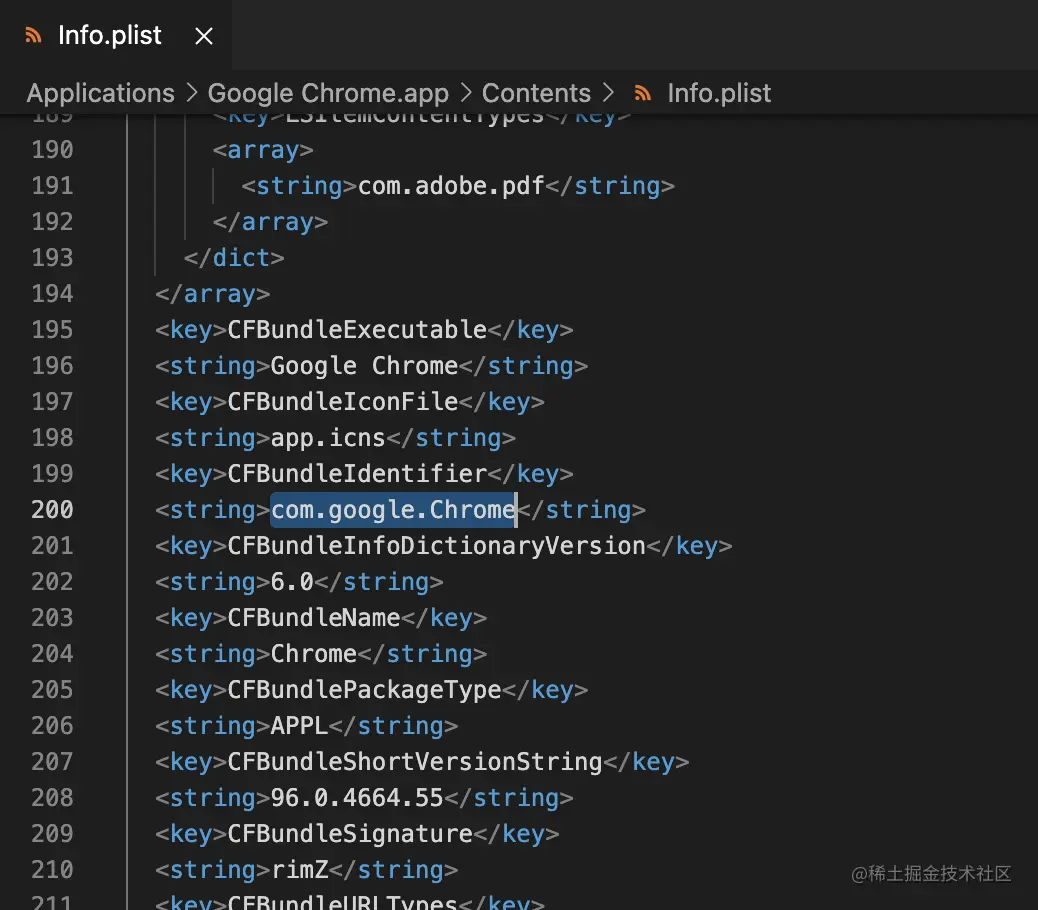Click the Info.plist tab file icon
Image resolution: width=1038 pixels, height=910 pixels.
pos(33,36)
